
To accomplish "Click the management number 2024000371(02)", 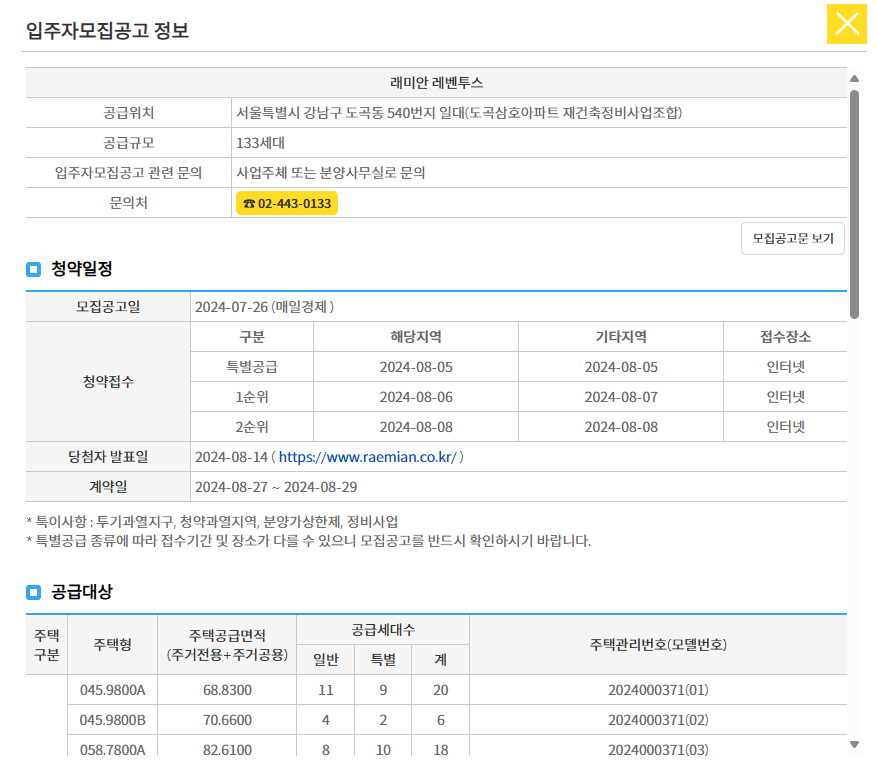I will [x=658, y=720].
